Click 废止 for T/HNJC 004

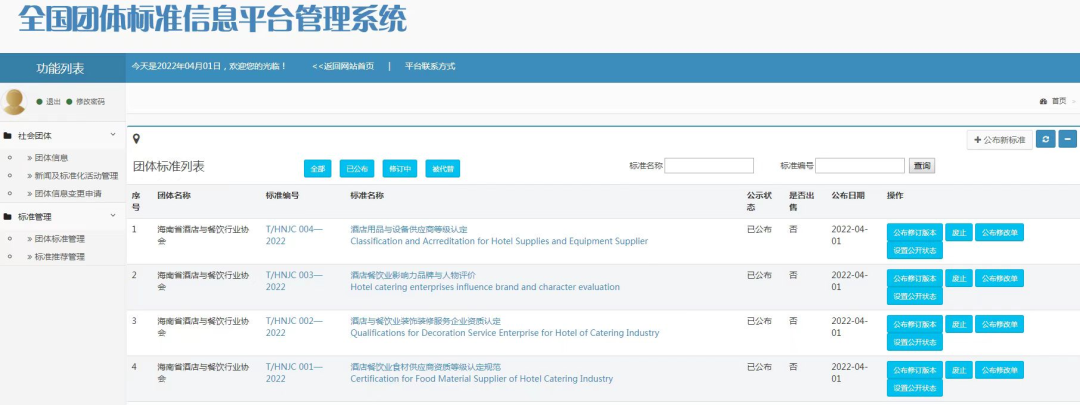pyautogui.click(x=959, y=233)
